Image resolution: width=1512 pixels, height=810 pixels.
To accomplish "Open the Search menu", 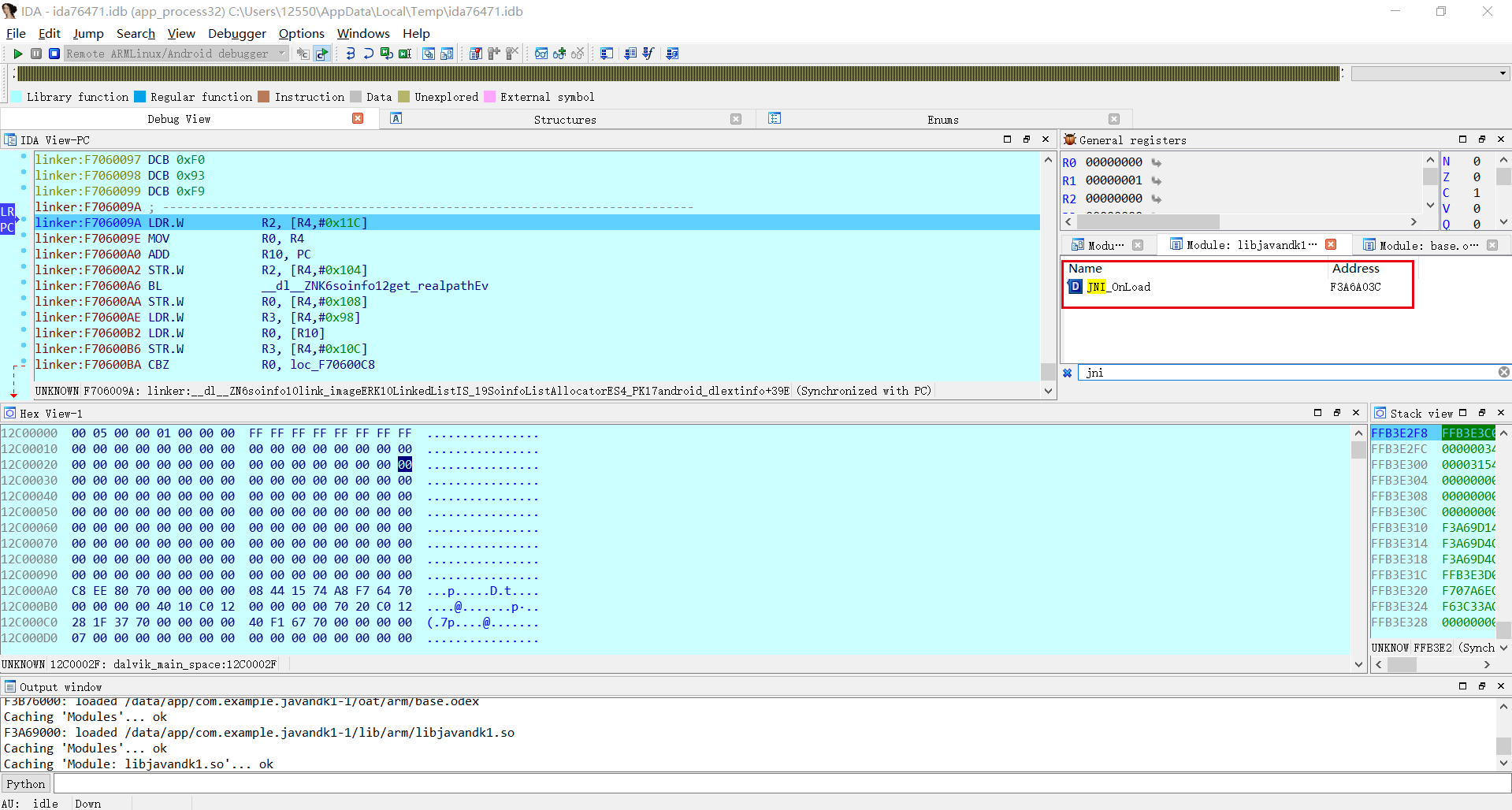I will pyautogui.click(x=136, y=33).
